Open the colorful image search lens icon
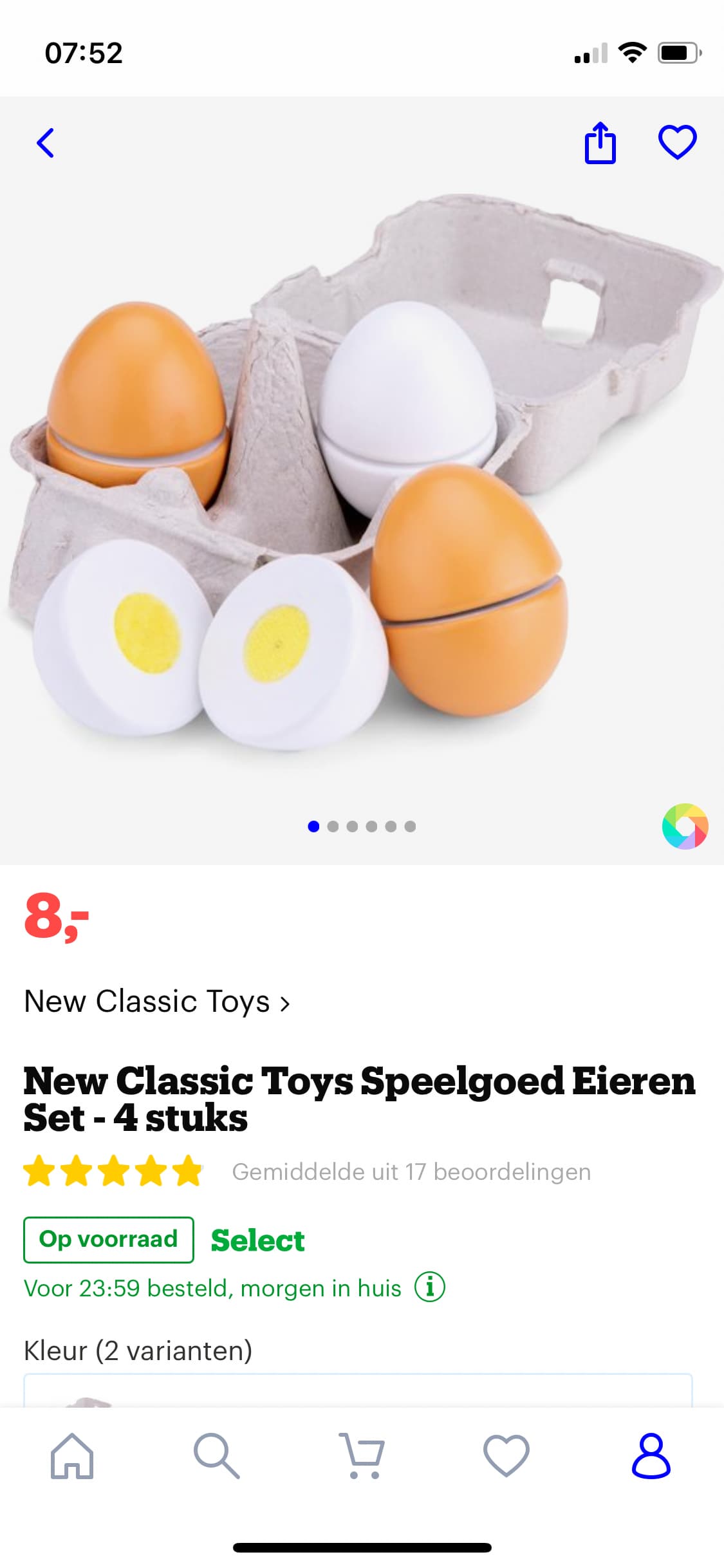This screenshot has height=1568, width=724. (685, 826)
